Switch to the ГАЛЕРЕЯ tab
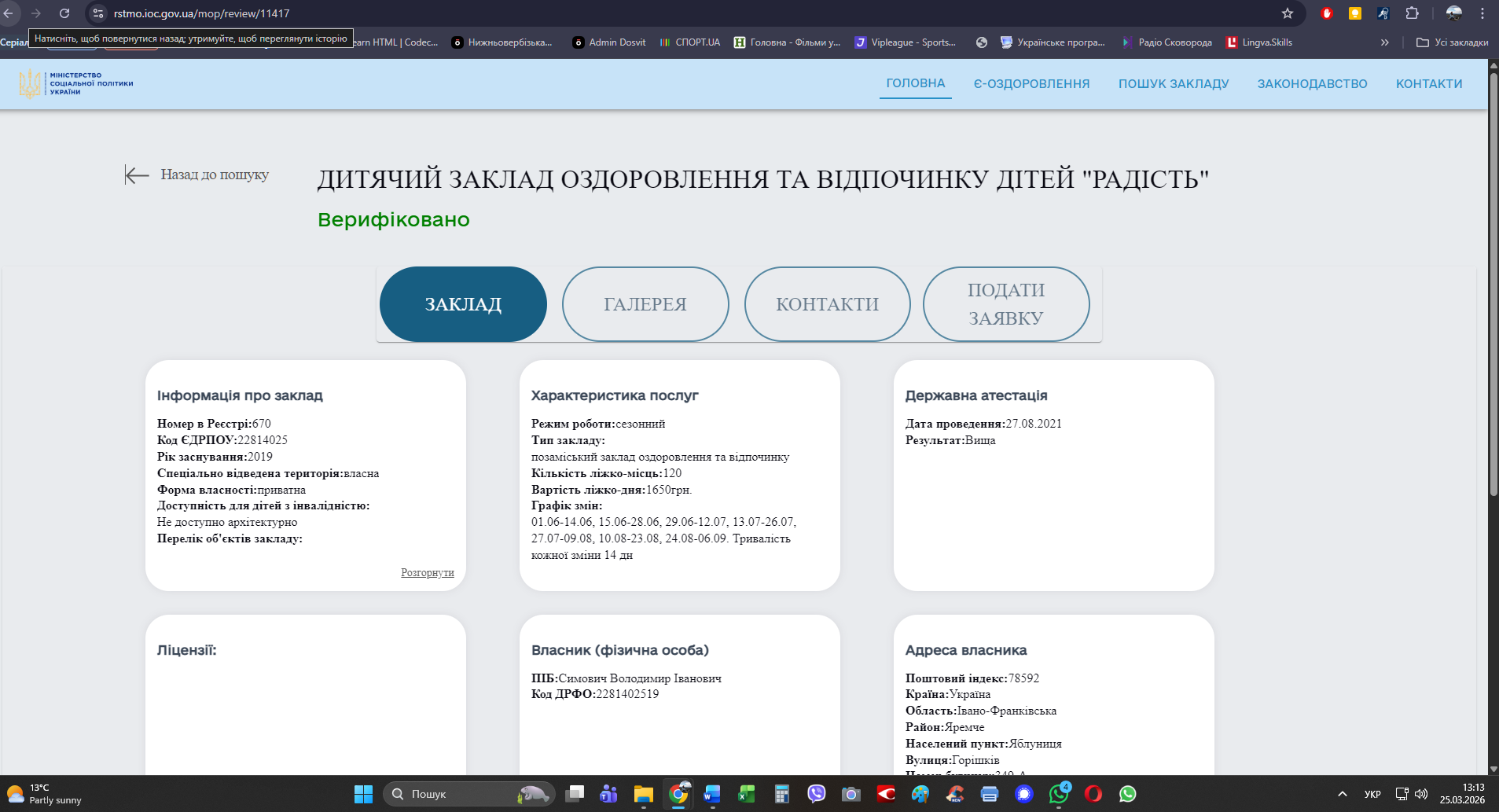 coord(645,304)
